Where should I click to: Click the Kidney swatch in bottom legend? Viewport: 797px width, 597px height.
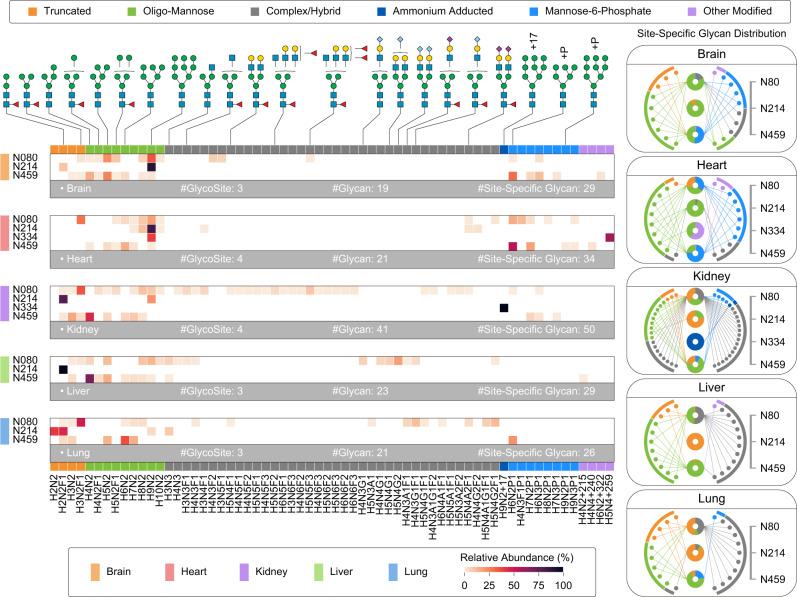click(x=244, y=572)
